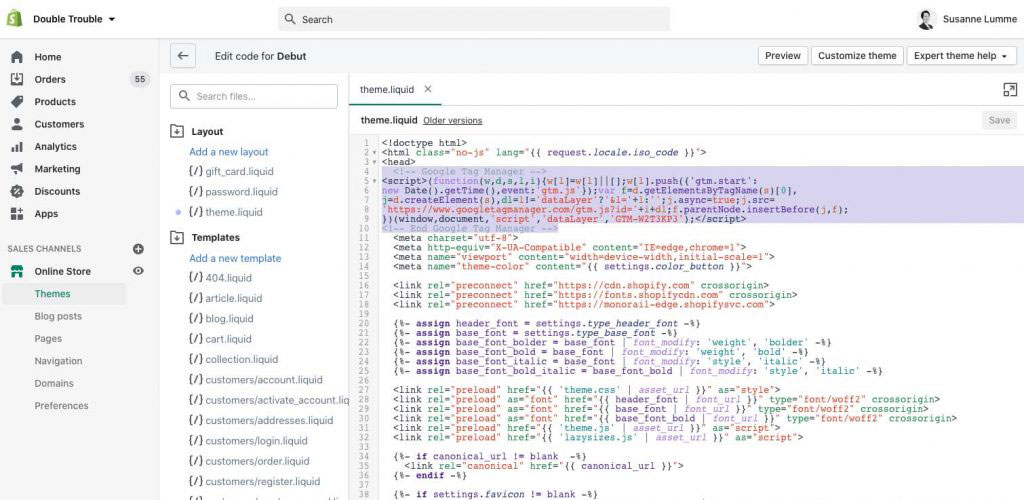Click the Save button
Screen dimensions: 1024x500
coord(999,120)
